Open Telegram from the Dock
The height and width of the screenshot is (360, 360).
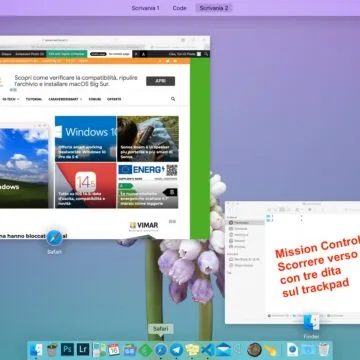pyautogui.click(x=176, y=350)
